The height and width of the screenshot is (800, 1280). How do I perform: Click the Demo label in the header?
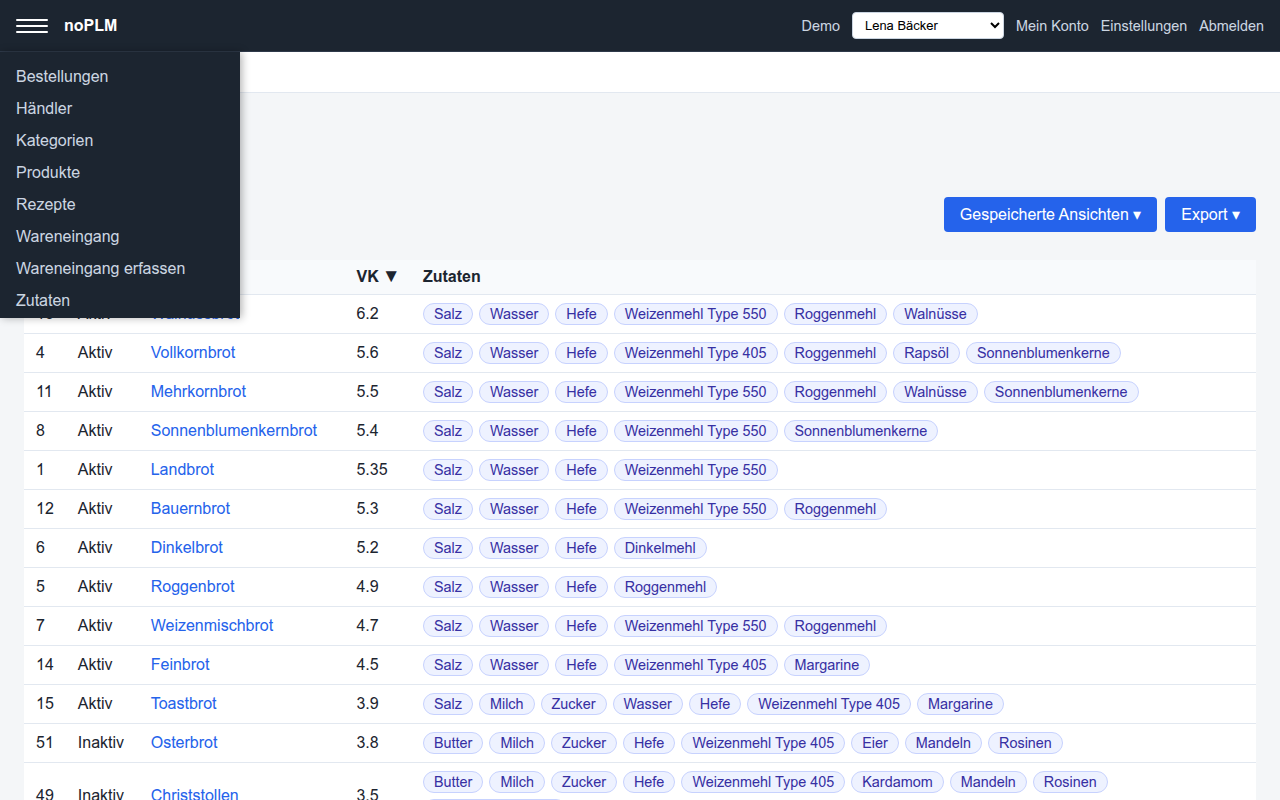[821, 26]
